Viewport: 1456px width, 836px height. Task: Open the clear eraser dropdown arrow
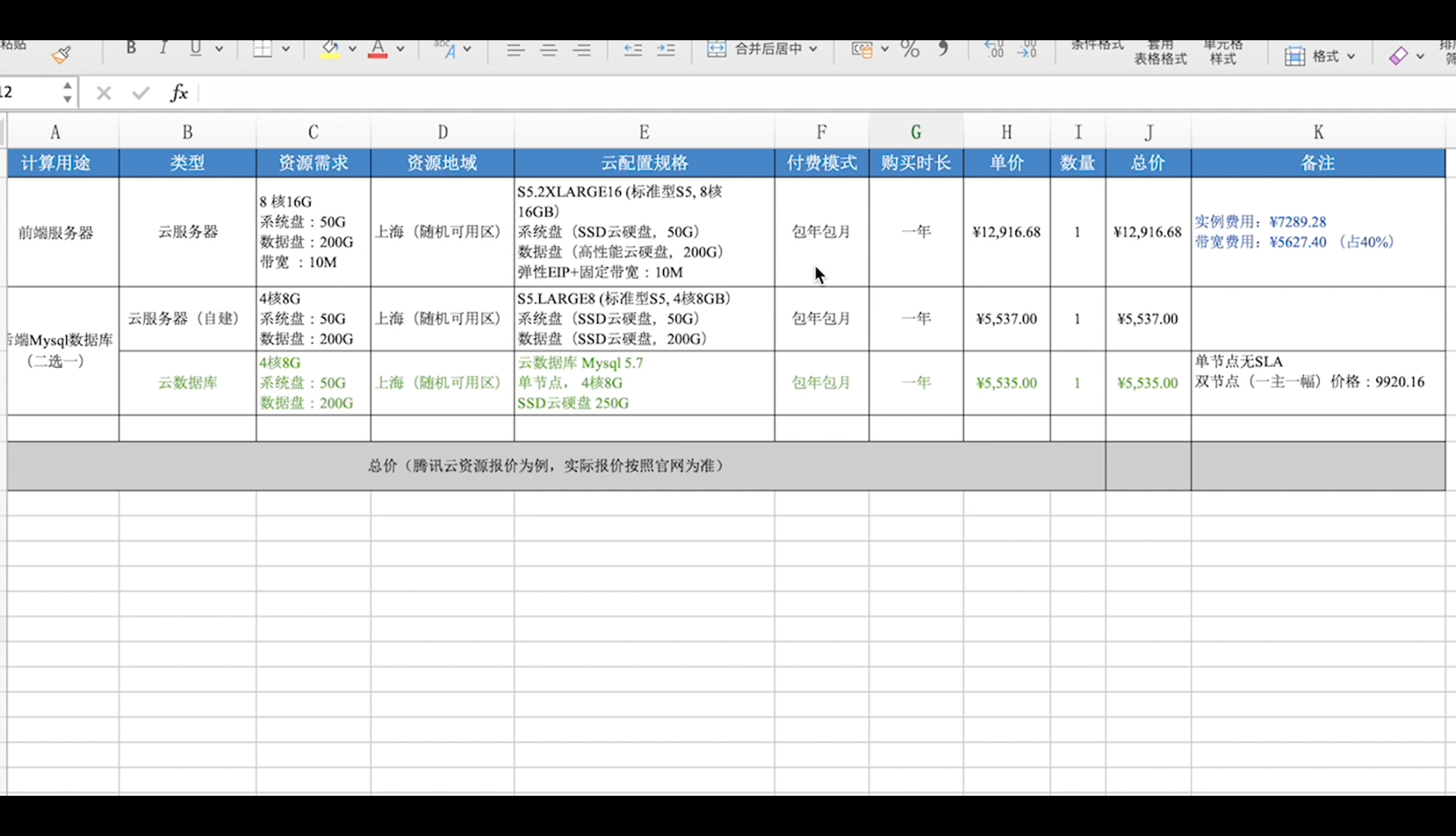point(1420,57)
